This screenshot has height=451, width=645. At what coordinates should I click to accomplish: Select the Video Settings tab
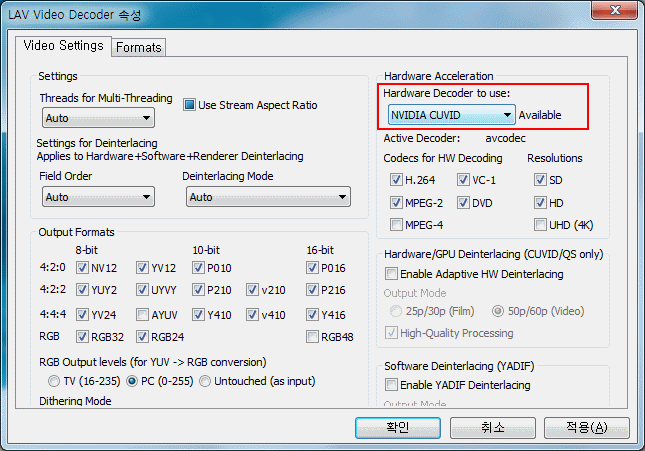(63, 46)
